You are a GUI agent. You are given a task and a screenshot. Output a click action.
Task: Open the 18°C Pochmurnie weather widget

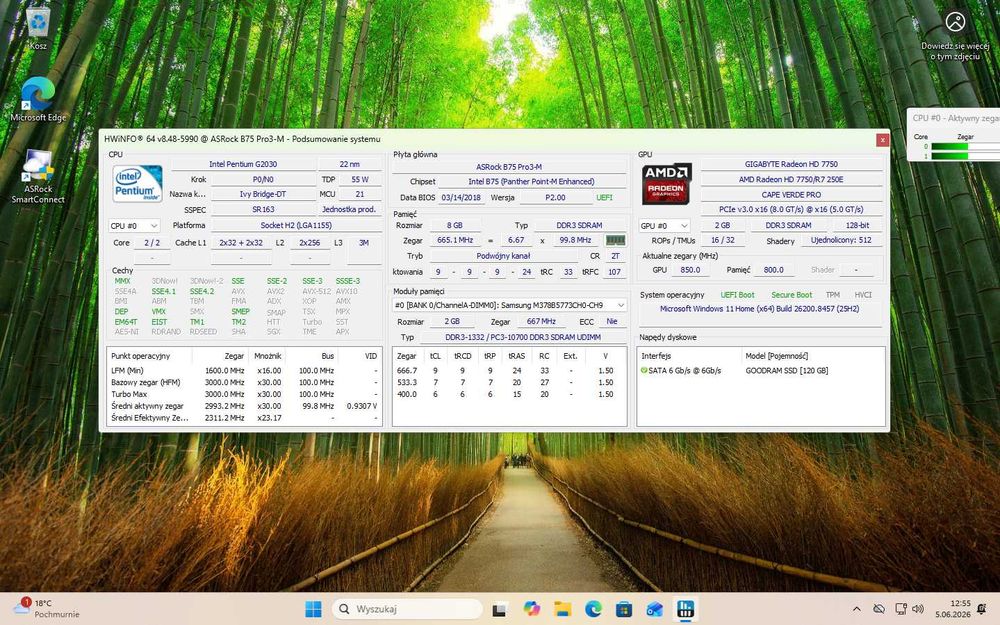click(x=47, y=608)
